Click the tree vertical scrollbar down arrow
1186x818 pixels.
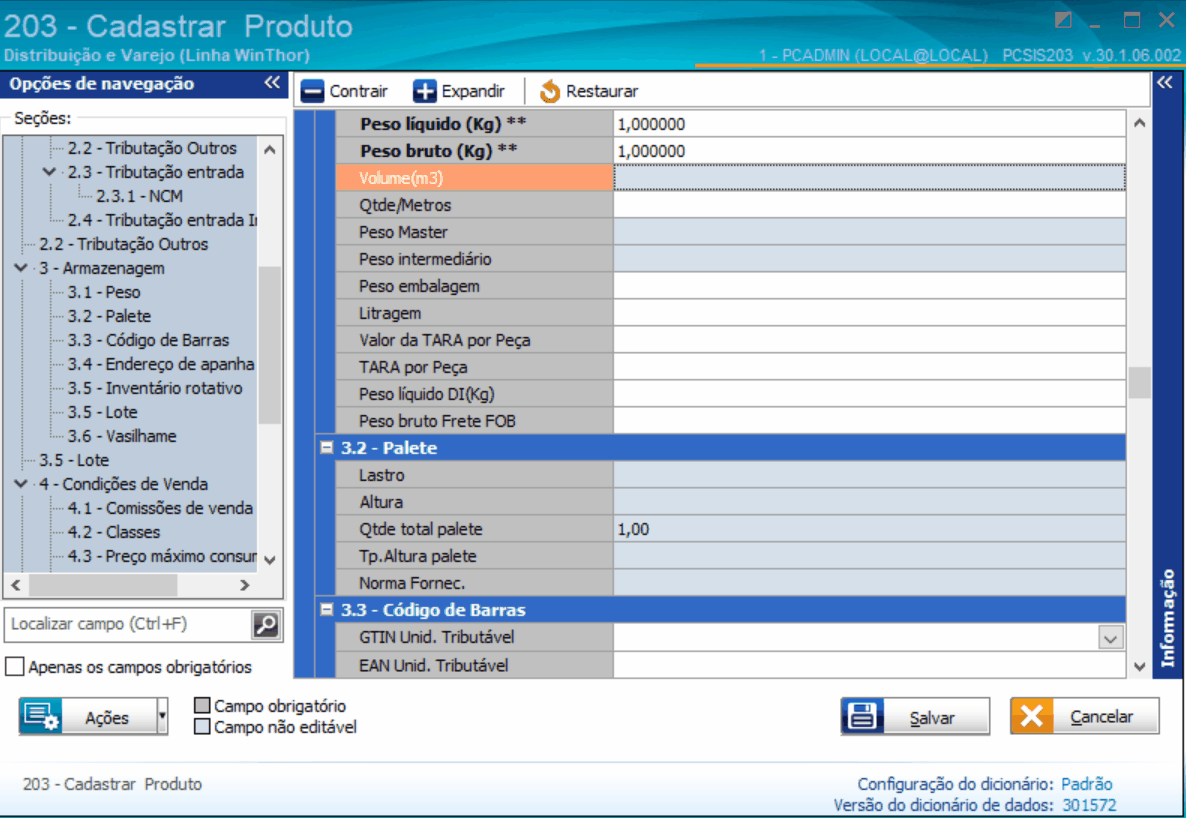click(270, 560)
